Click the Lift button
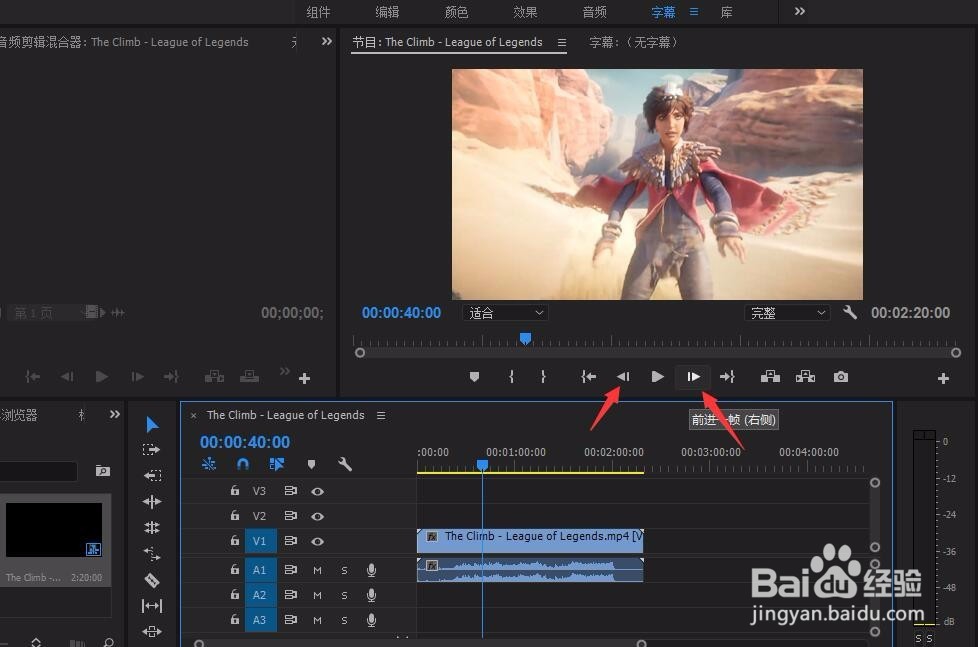 [x=770, y=376]
